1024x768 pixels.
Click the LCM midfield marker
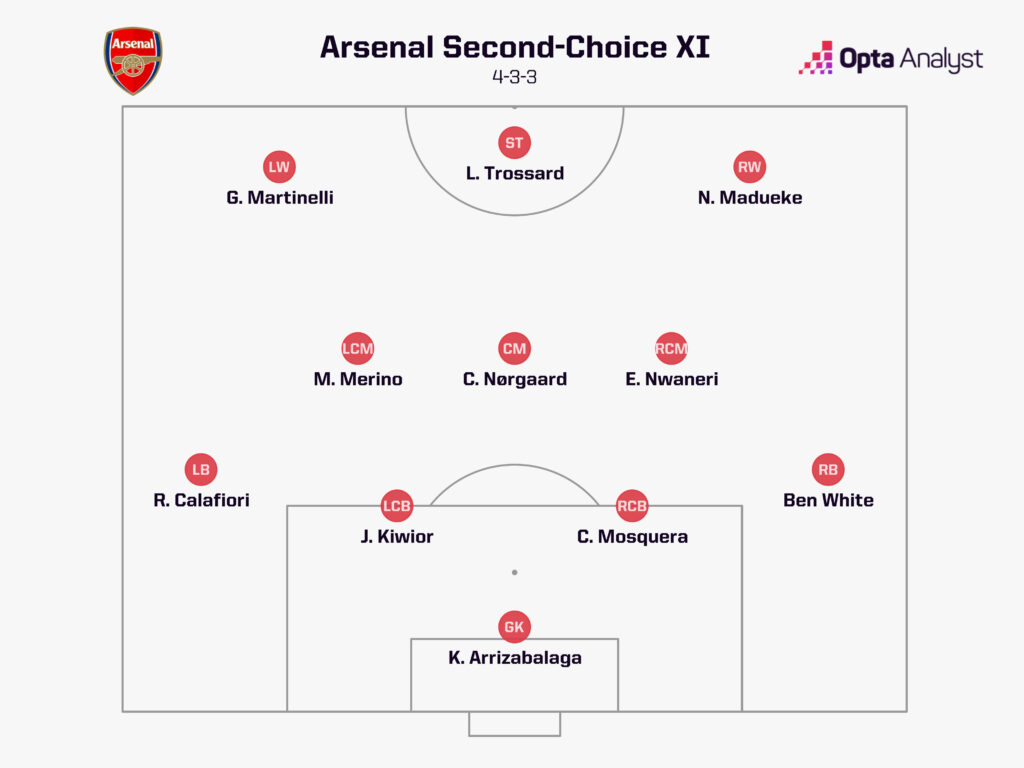(357, 348)
